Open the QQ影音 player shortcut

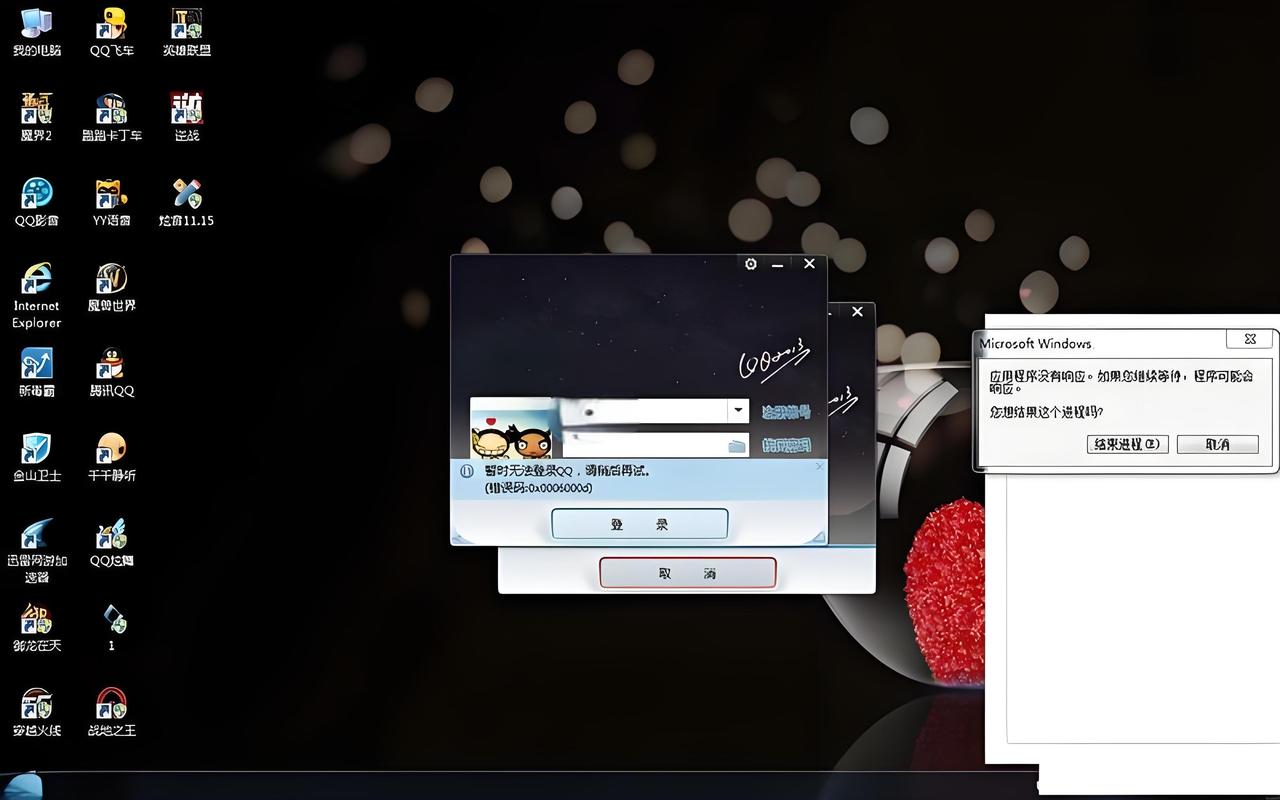(x=37, y=198)
